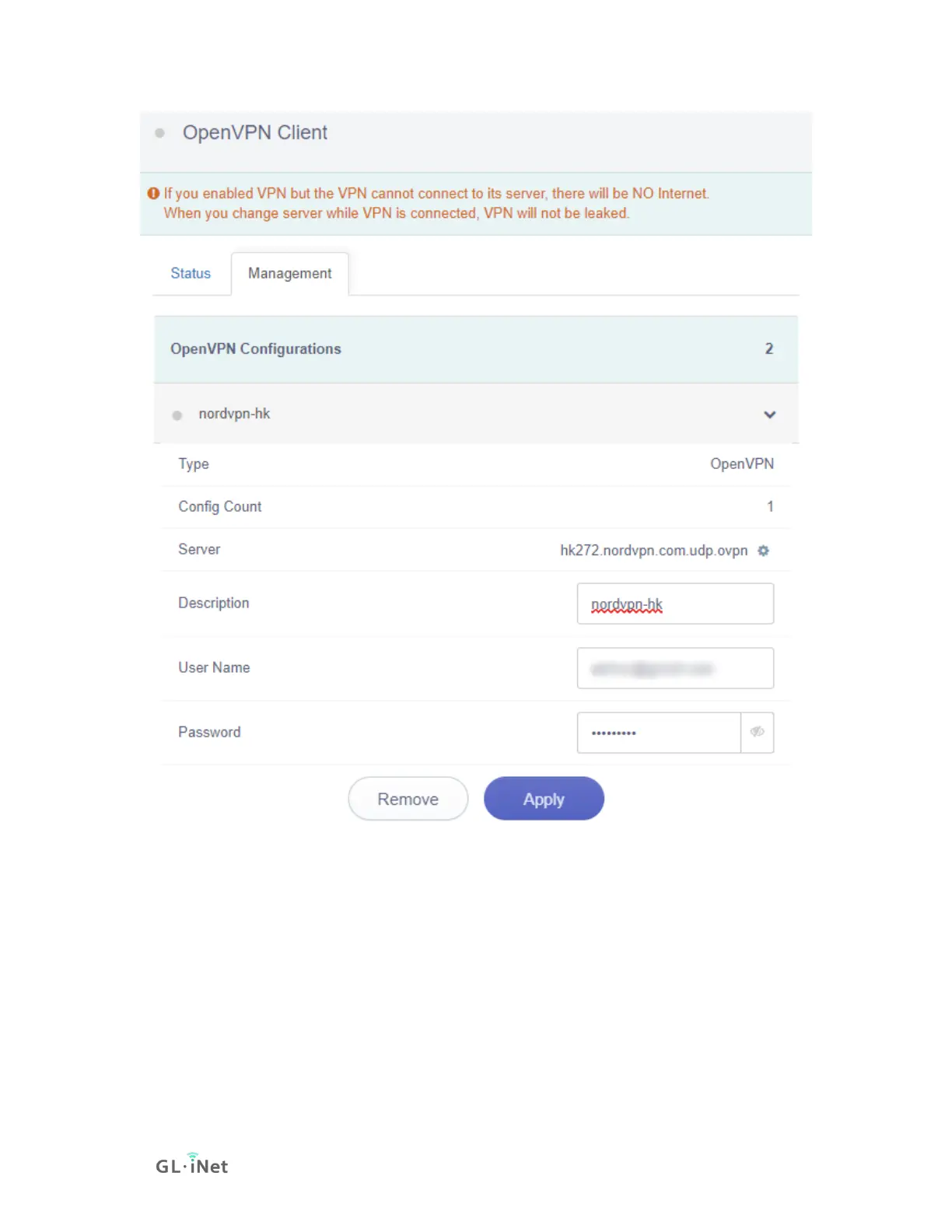Switch to the Status tab
The image size is (952, 1232).
click(191, 274)
